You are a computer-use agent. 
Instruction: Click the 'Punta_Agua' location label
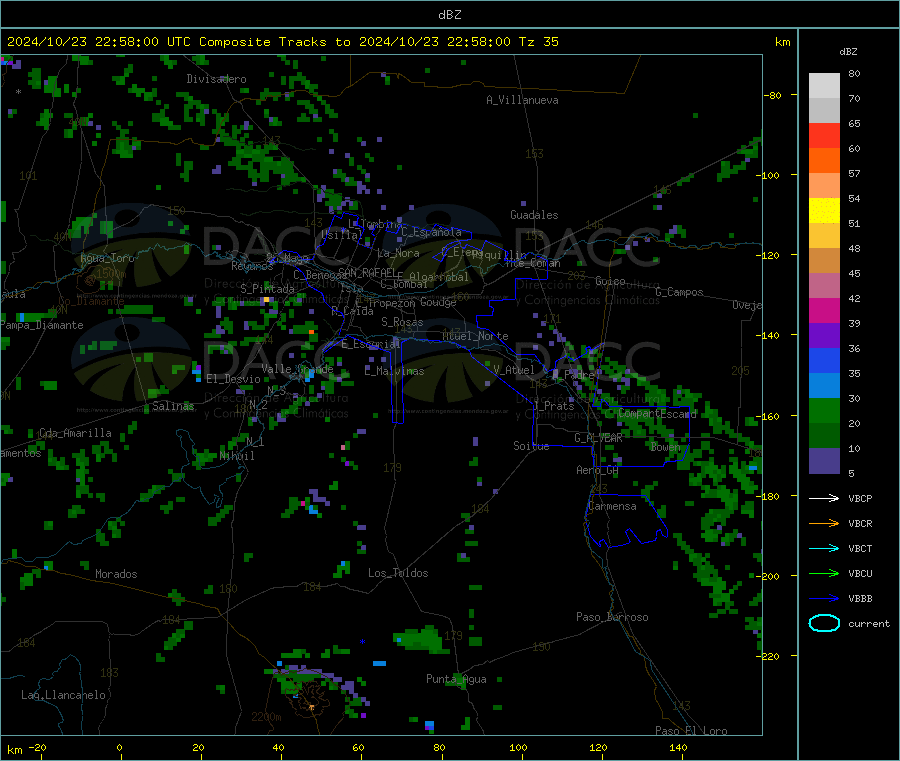click(x=456, y=679)
